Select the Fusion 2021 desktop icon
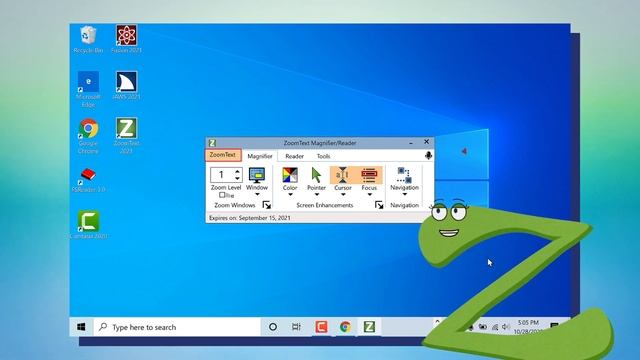This screenshot has width=640, height=360. [x=126, y=39]
